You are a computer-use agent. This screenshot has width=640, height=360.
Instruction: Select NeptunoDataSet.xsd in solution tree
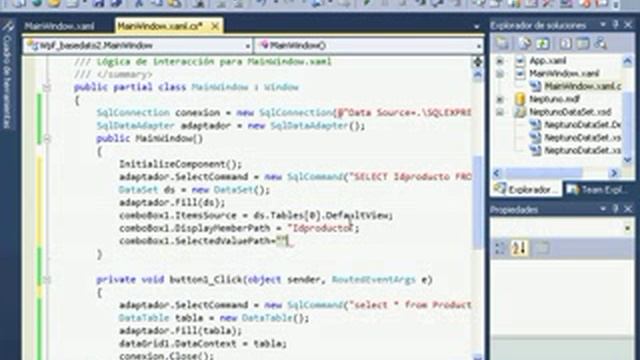pos(570,112)
